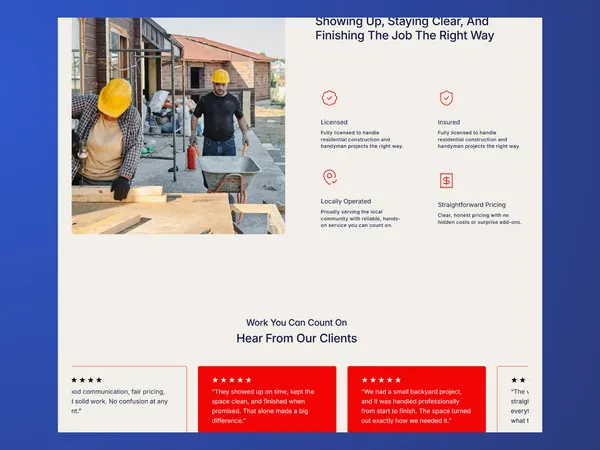Click 'Work You Can Count On' subtitle
Image resolution: width=600 pixels, height=450 pixels.
297,323
